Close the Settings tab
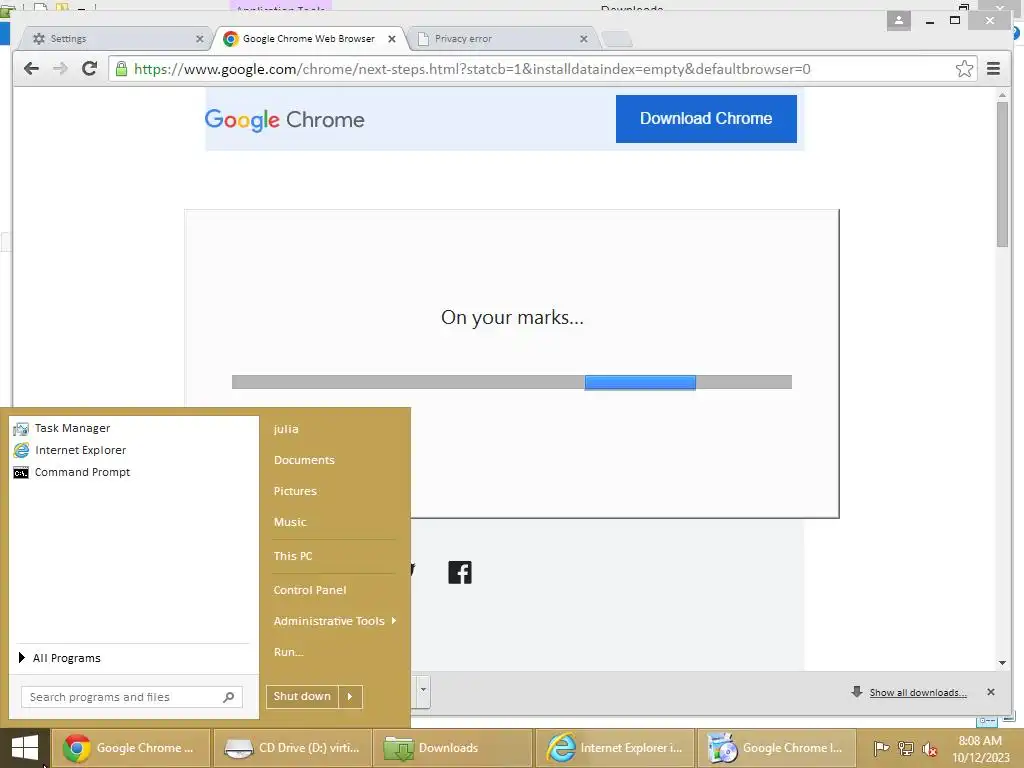The image size is (1024, 768). pos(200,39)
